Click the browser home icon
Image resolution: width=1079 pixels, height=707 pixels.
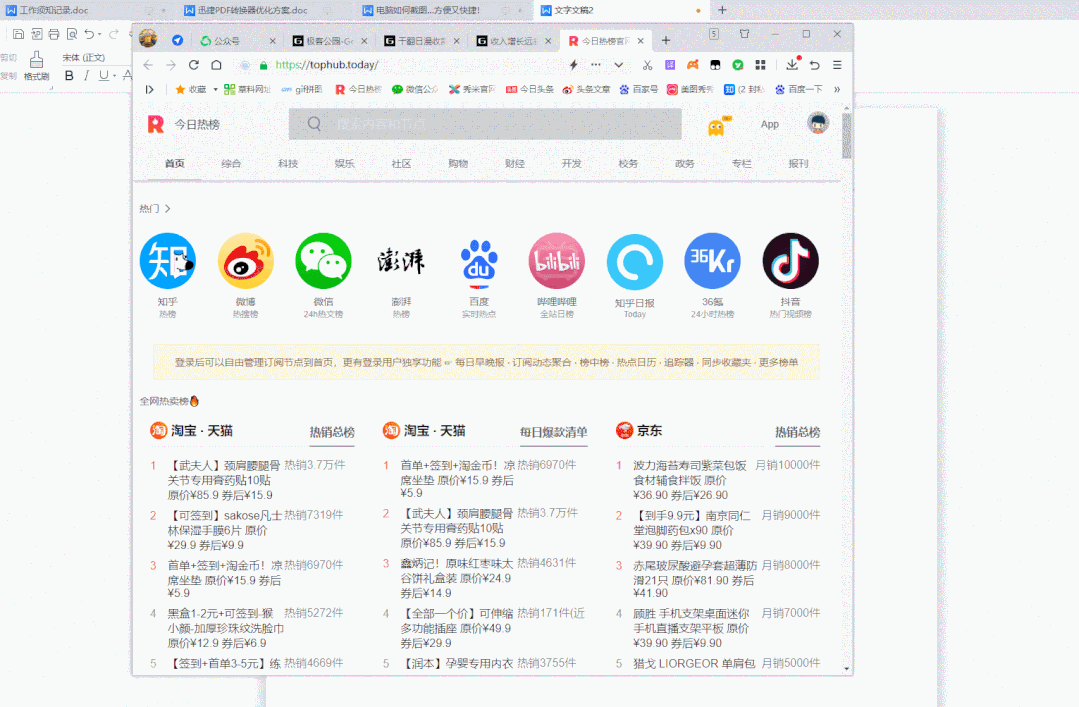click(x=216, y=63)
